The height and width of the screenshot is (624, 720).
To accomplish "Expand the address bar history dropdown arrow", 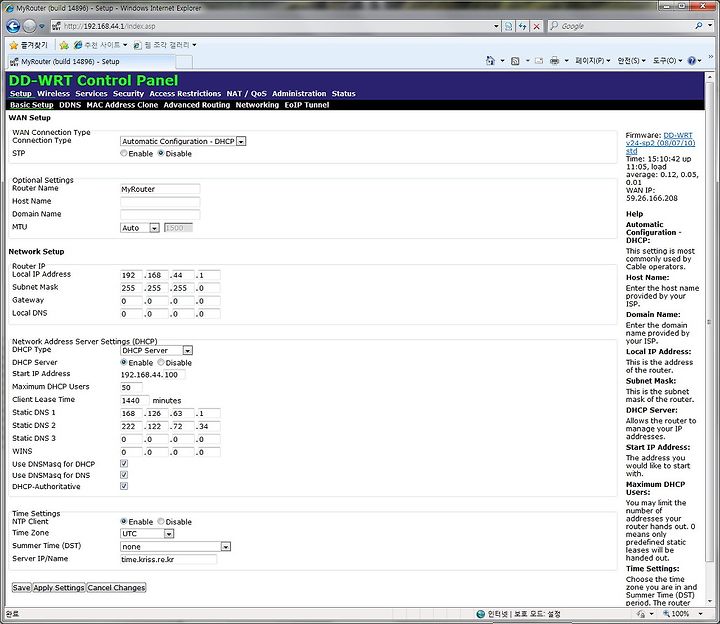I will [x=496, y=26].
